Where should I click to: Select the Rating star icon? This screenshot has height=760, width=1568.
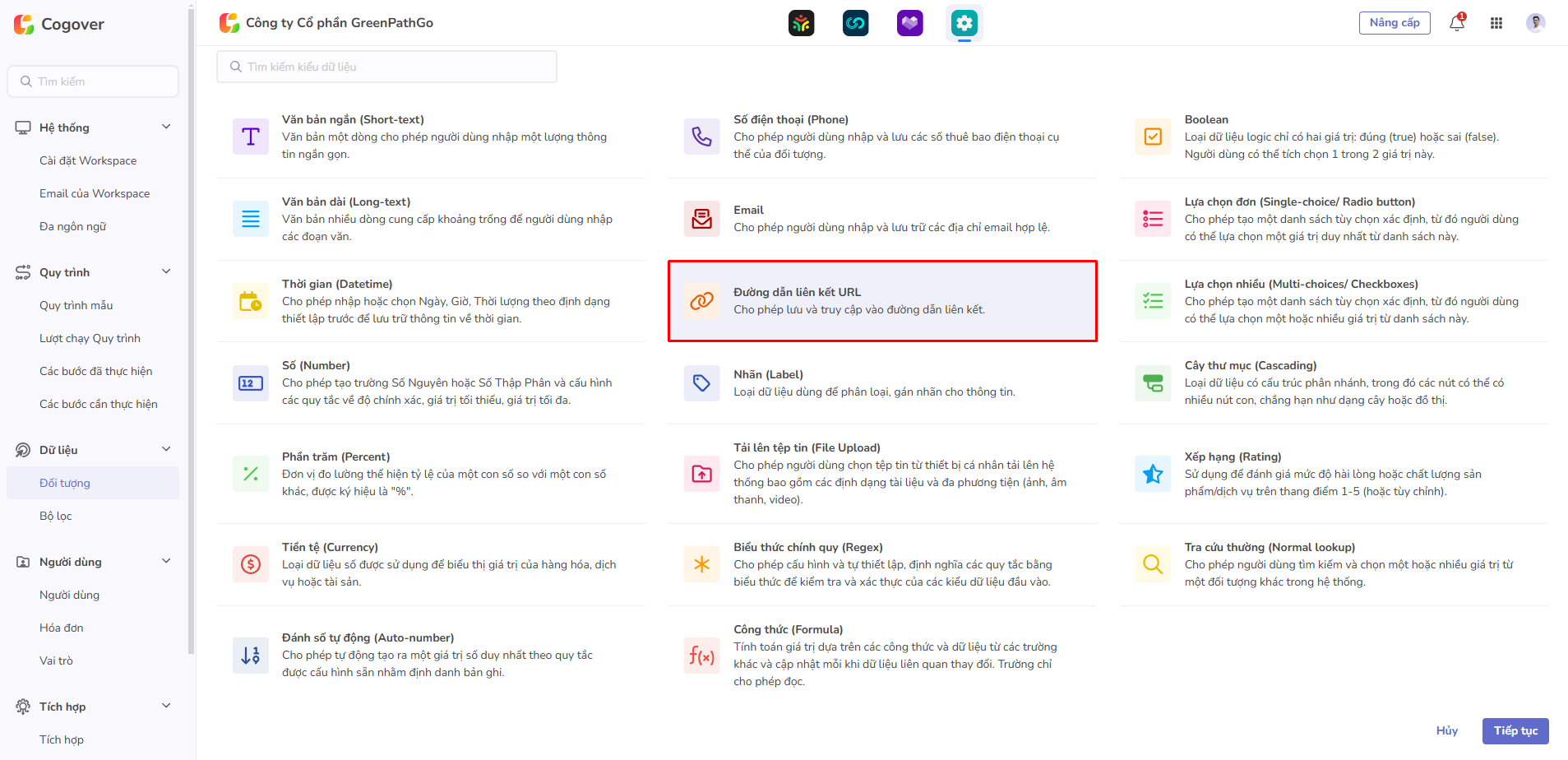pyautogui.click(x=1153, y=474)
